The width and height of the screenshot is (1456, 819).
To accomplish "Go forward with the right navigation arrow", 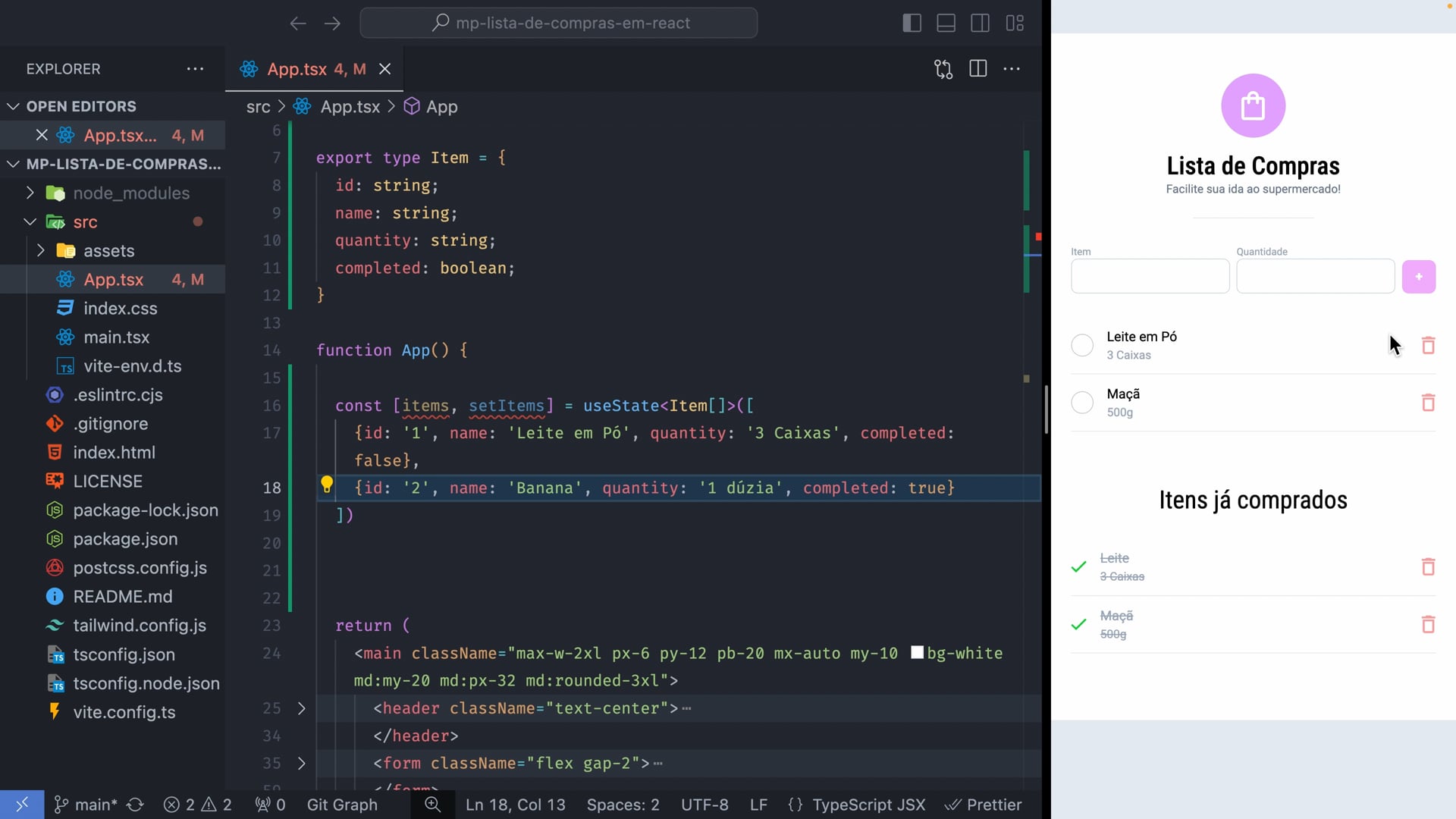I will click(x=332, y=24).
